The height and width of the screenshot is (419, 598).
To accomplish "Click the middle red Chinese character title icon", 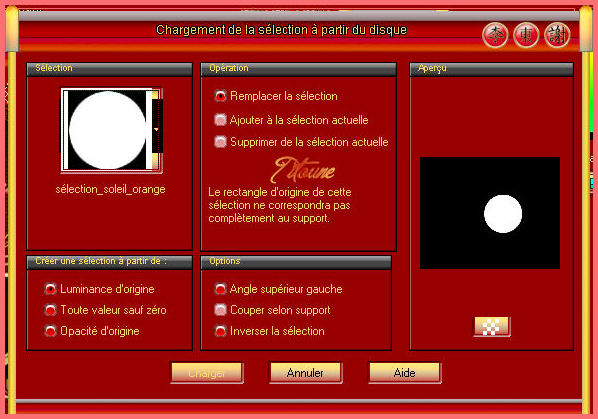I will 526,35.
